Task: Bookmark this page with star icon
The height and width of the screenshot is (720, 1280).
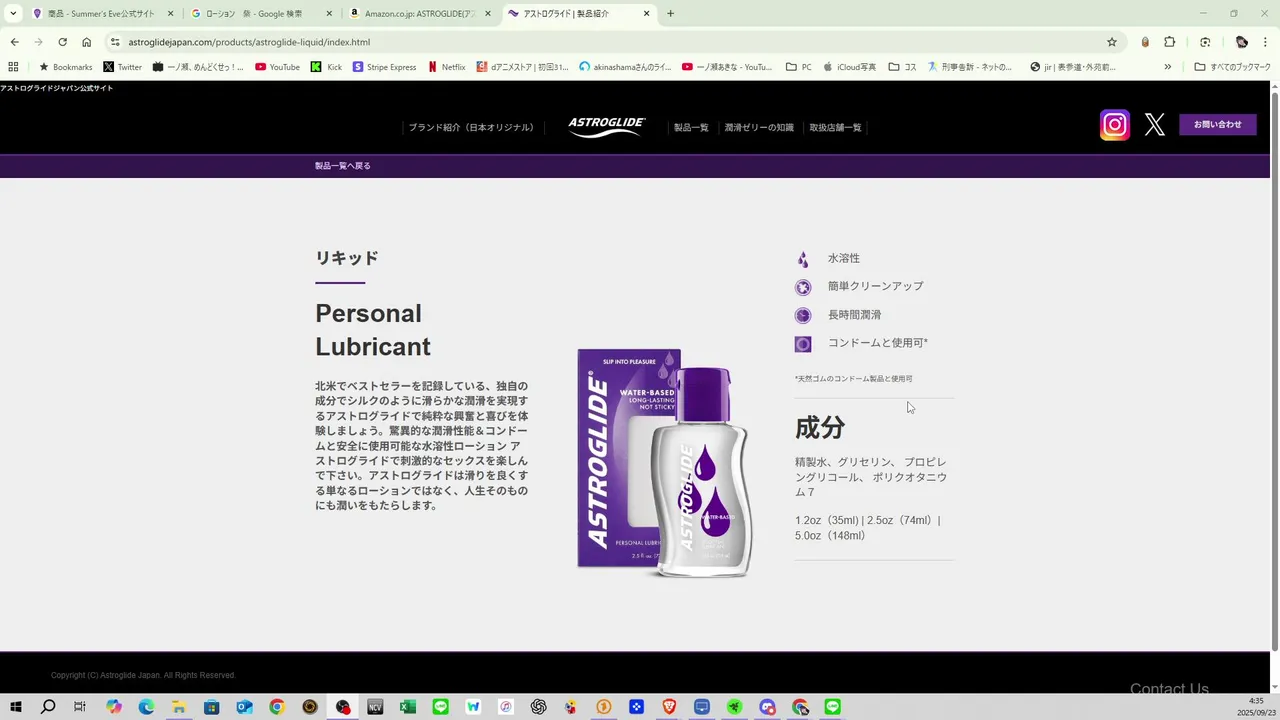Action: (x=1112, y=42)
